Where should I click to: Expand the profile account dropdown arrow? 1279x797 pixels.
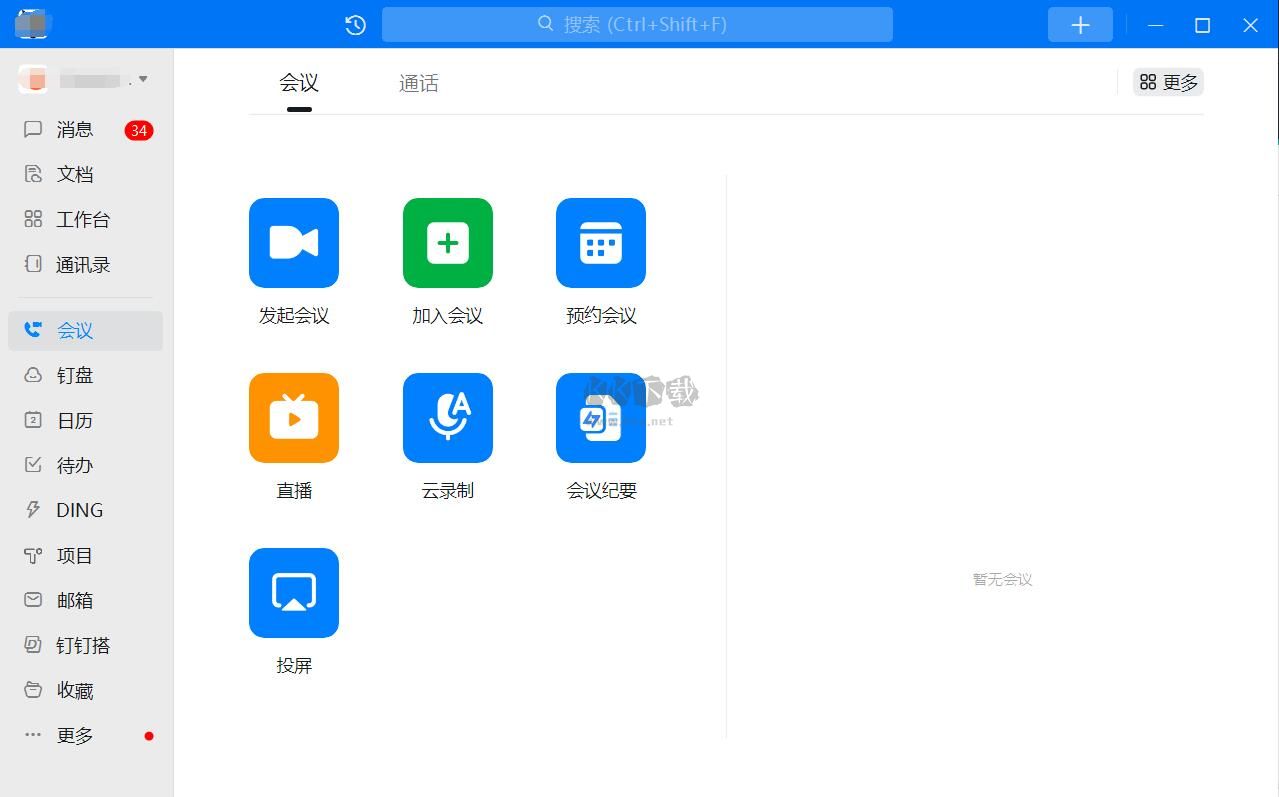click(143, 78)
